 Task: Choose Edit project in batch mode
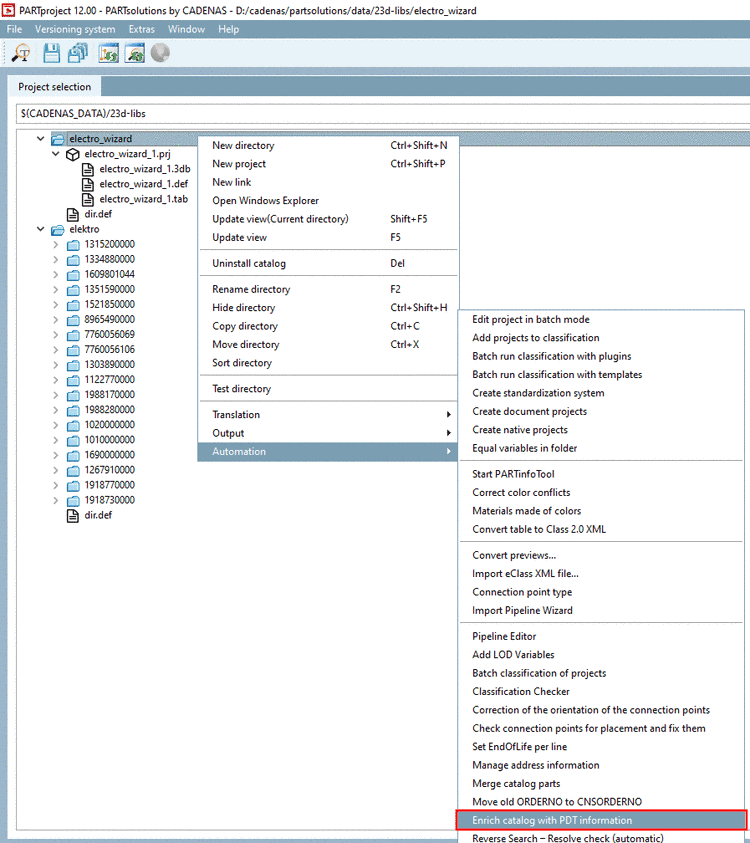pos(601,319)
